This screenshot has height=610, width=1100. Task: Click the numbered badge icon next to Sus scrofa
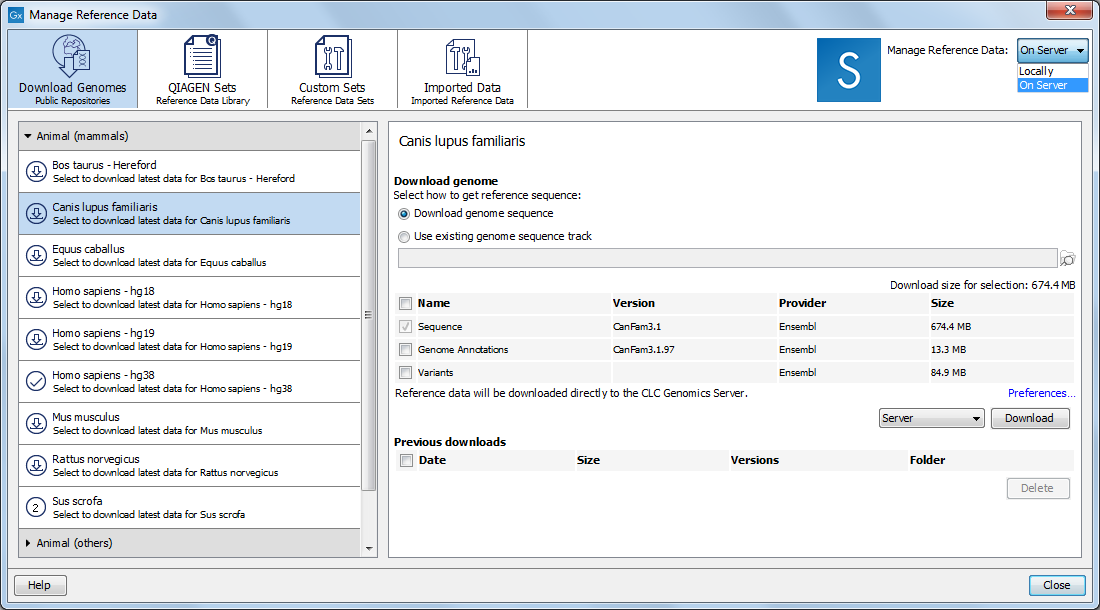tap(35, 507)
